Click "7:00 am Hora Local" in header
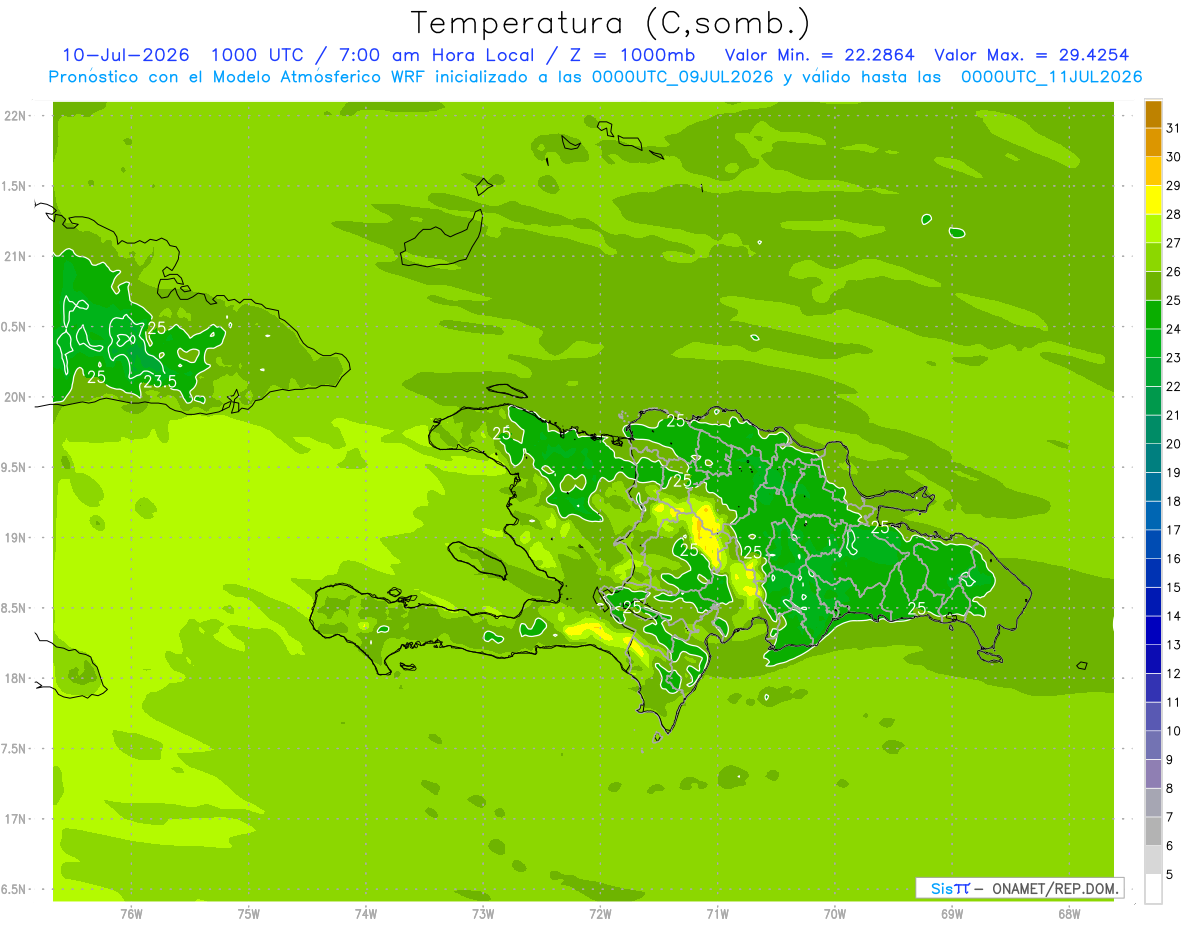 pos(435,55)
